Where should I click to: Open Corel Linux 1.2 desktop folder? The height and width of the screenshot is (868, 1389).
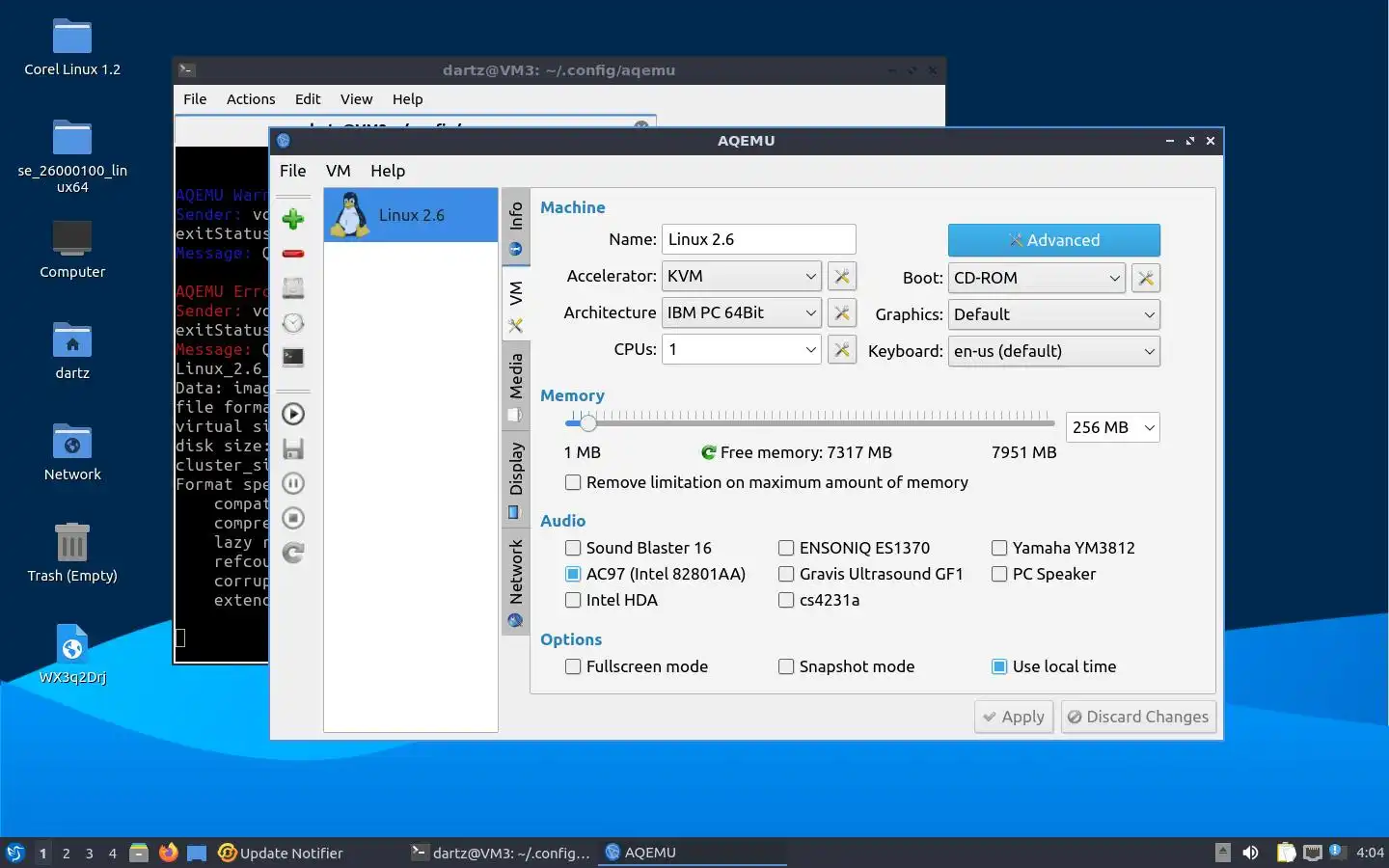[x=72, y=48]
